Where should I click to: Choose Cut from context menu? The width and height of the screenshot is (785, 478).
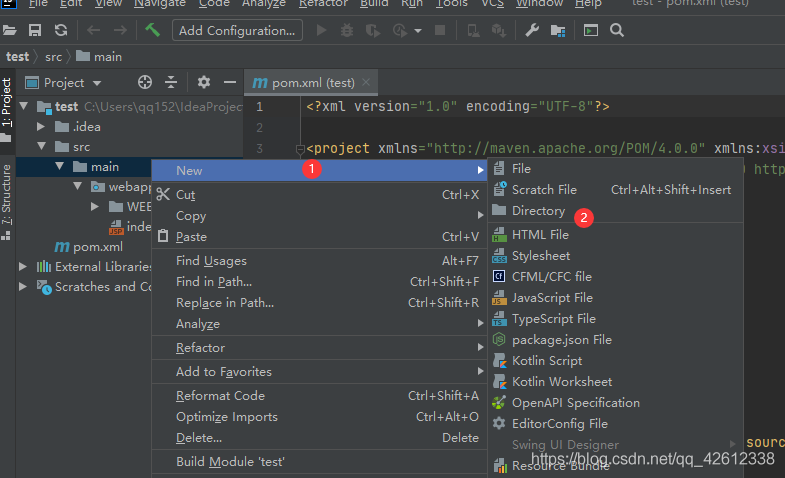[x=319, y=195]
